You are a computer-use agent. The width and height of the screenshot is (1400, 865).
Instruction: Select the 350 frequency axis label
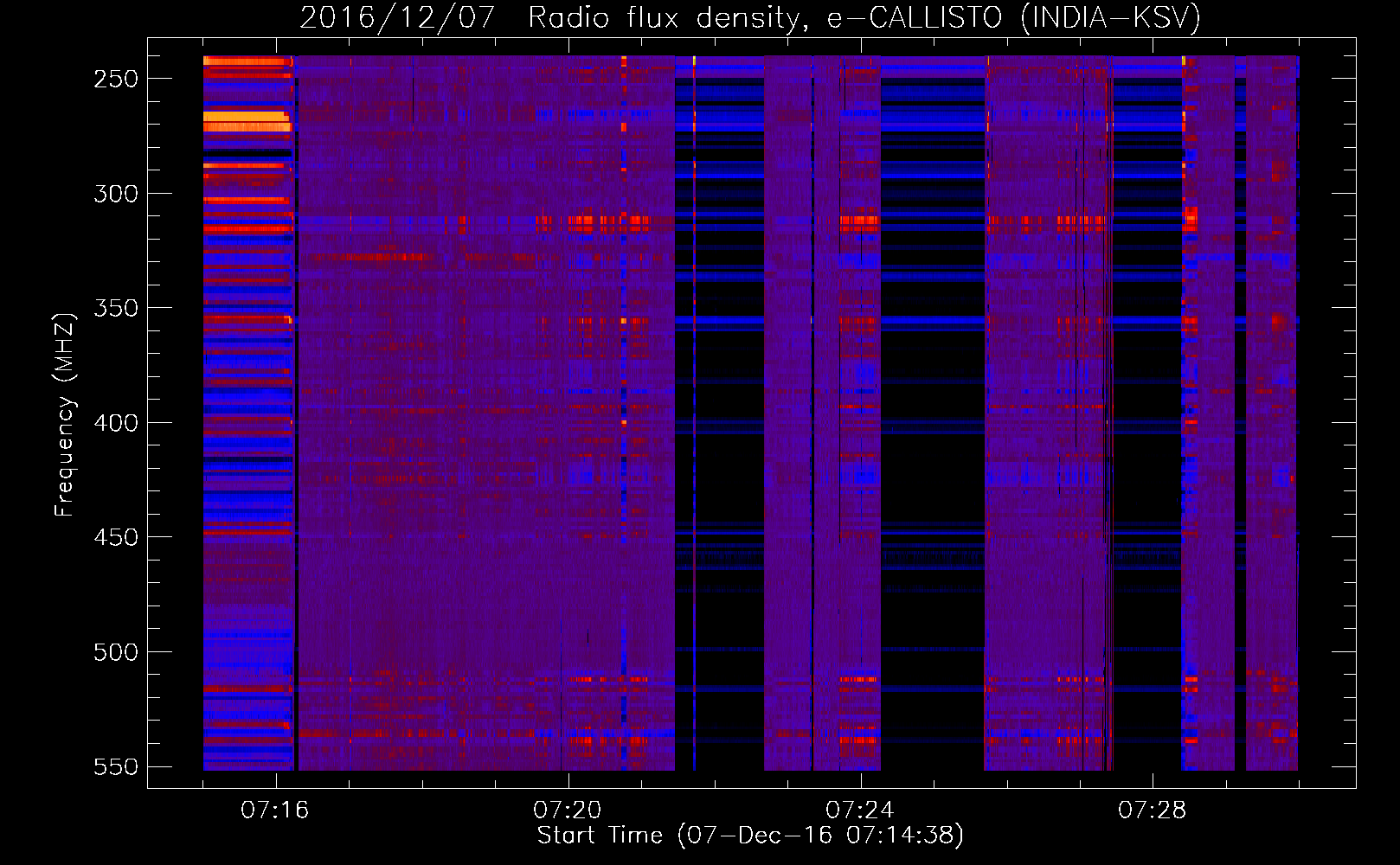116,308
